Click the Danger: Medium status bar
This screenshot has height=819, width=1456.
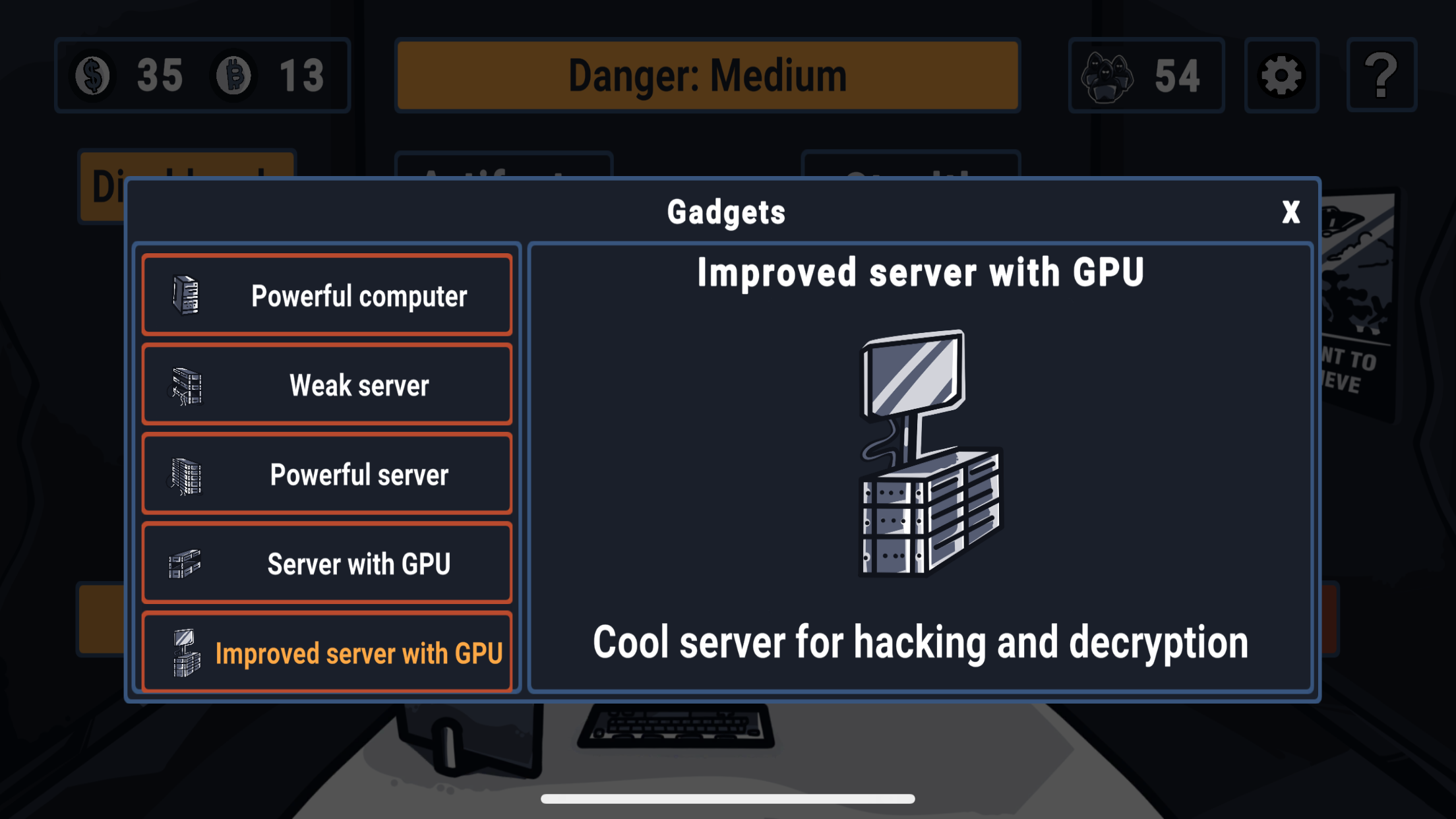click(x=708, y=75)
